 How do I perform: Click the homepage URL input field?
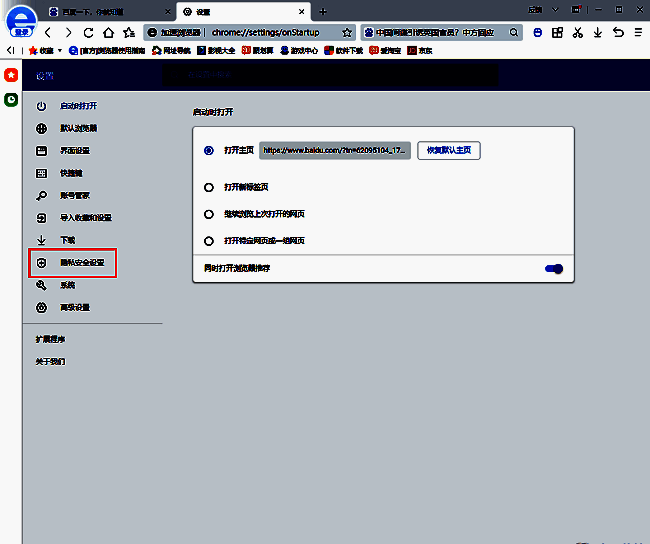(335, 151)
